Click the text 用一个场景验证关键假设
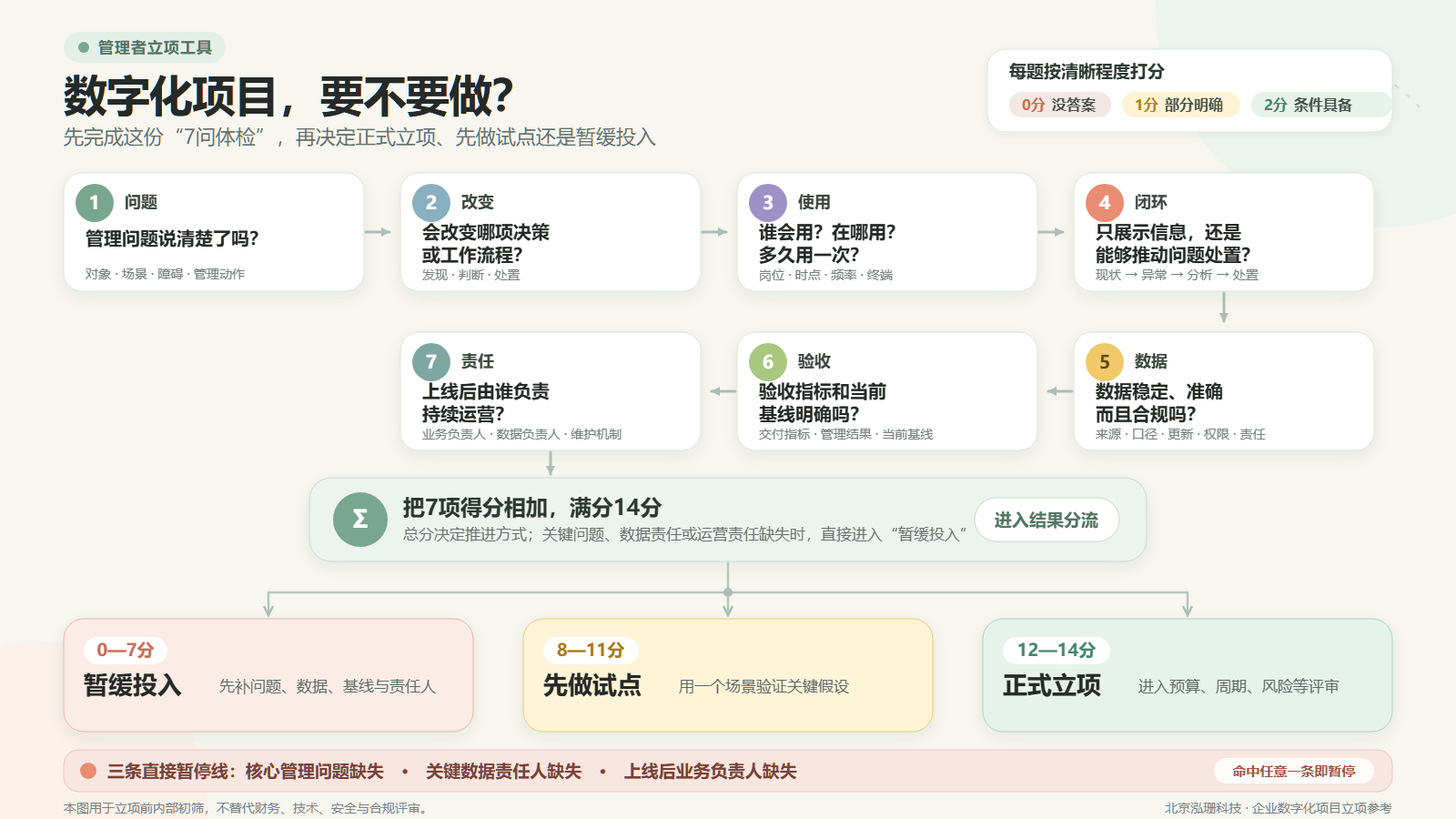The width and height of the screenshot is (1456, 819). point(763,686)
